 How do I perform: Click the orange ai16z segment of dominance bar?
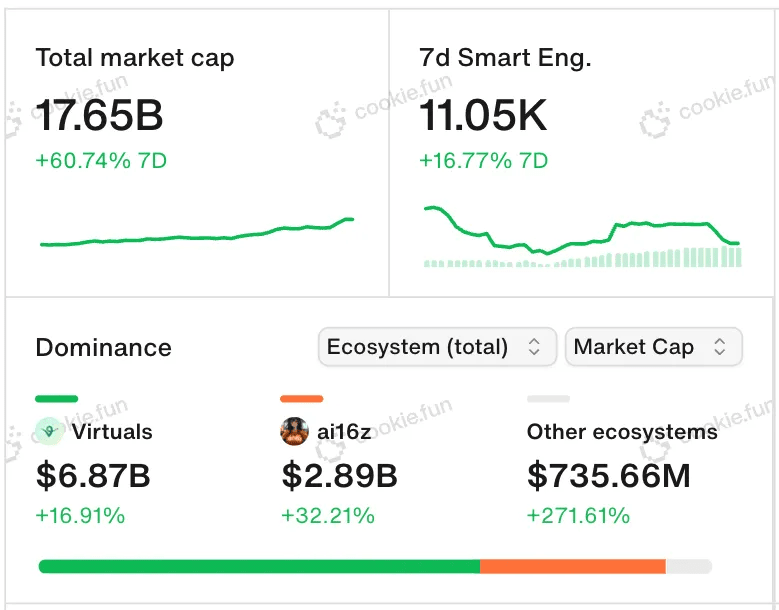click(573, 566)
